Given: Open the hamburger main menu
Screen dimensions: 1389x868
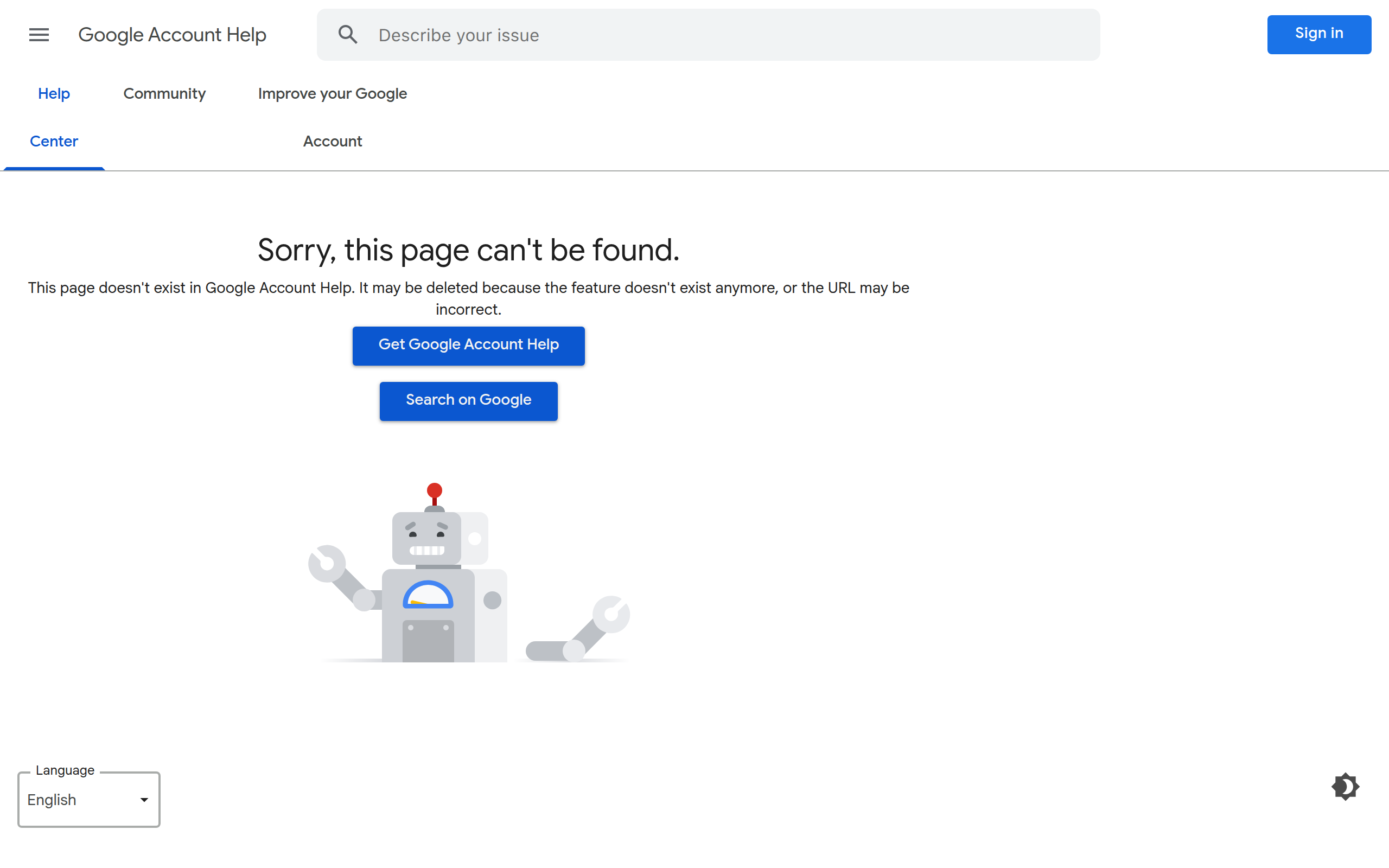Looking at the screenshot, I should [x=39, y=35].
